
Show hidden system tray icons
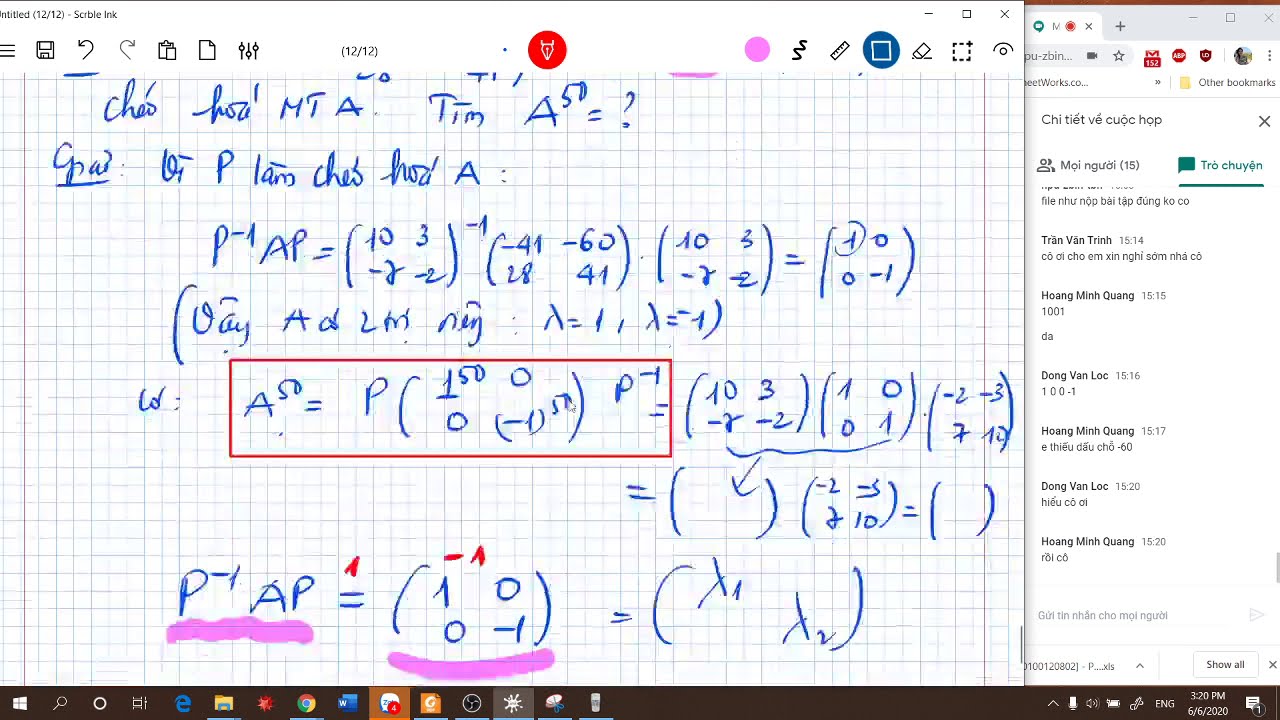pyautogui.click(x=1053, y=703)
